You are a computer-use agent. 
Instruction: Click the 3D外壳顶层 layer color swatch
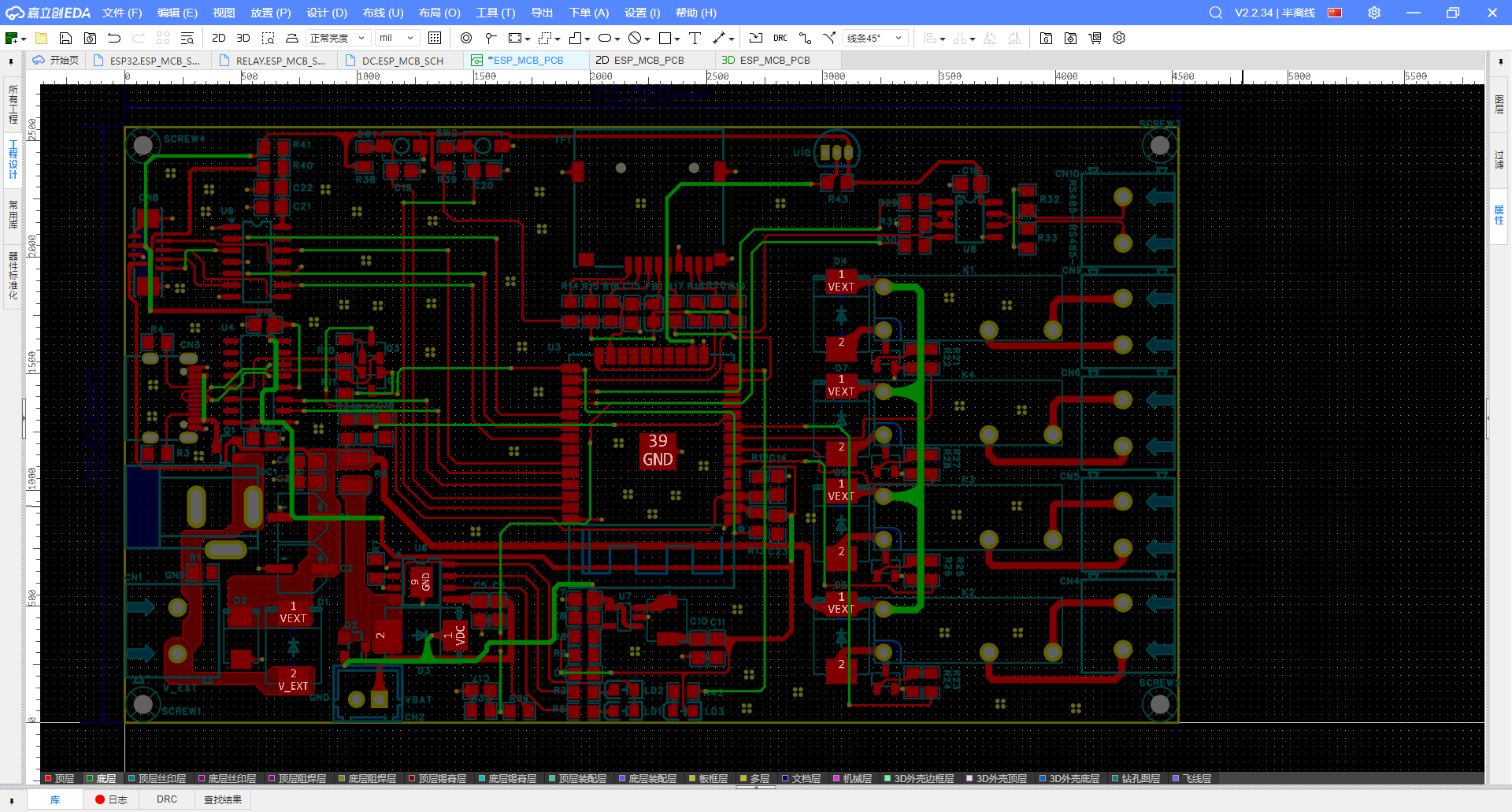point(969,778)
